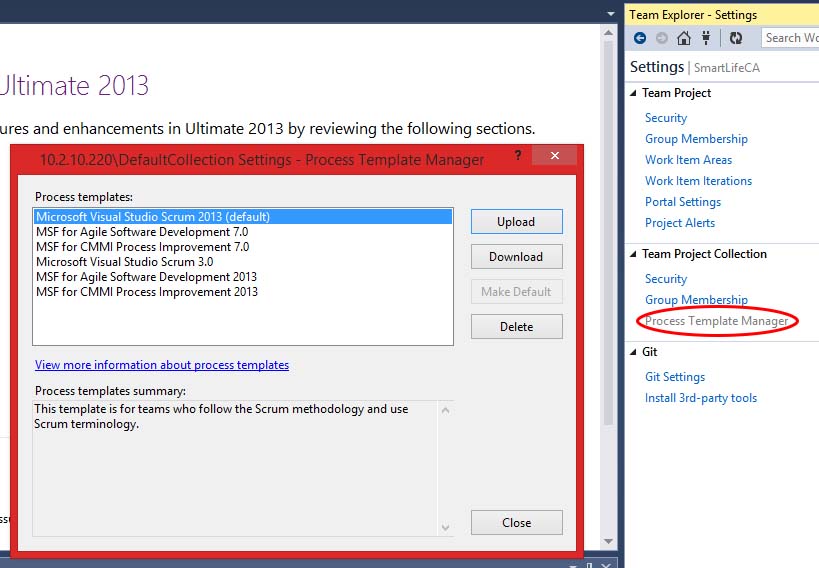Close the Process Template Manager dialog with X

point(555,155)
